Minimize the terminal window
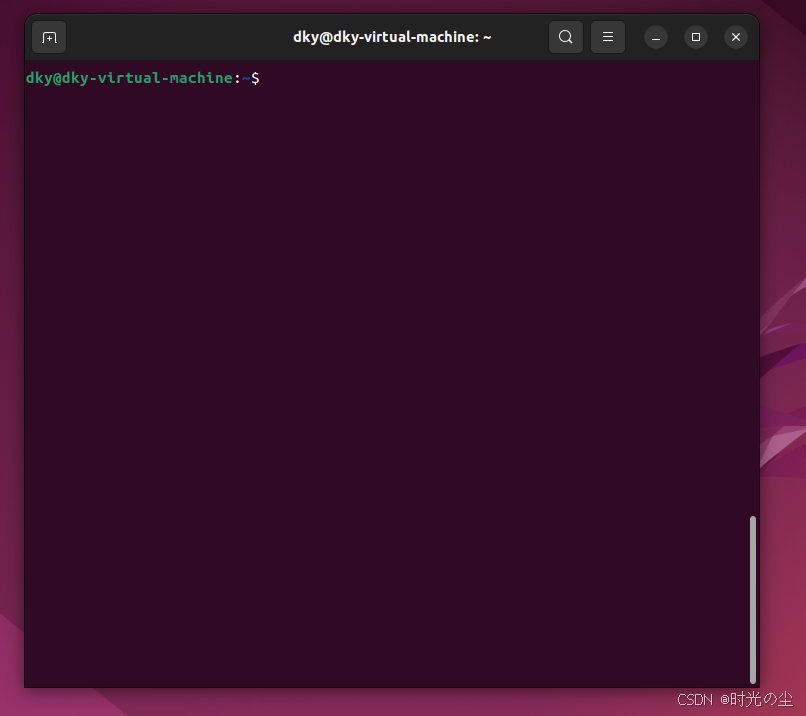 pyautogui.click(x=655, y=37)
